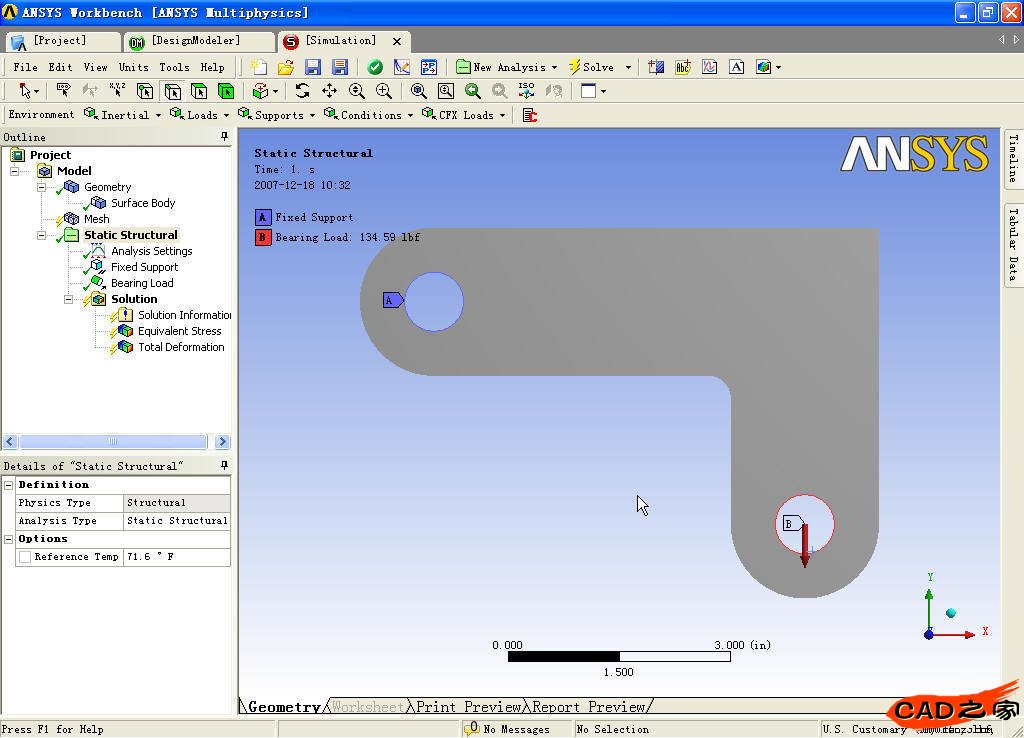Select the edge selection filter
The image size is (1024, 738).
(x=172, y=91)
